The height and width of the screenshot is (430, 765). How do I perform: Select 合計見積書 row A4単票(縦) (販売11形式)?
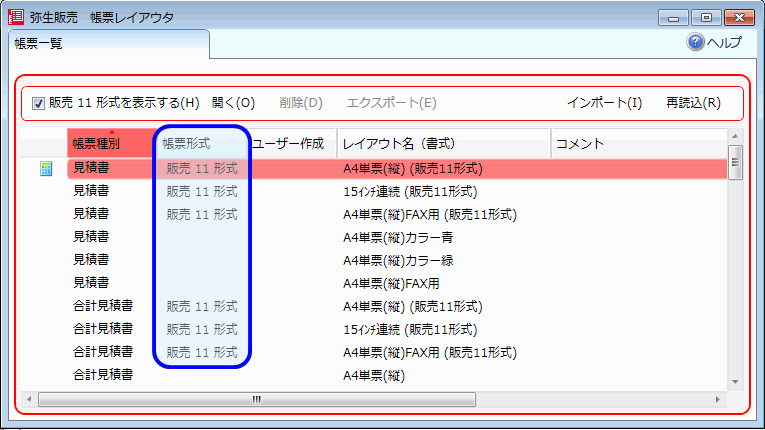[x=397, y=307]
